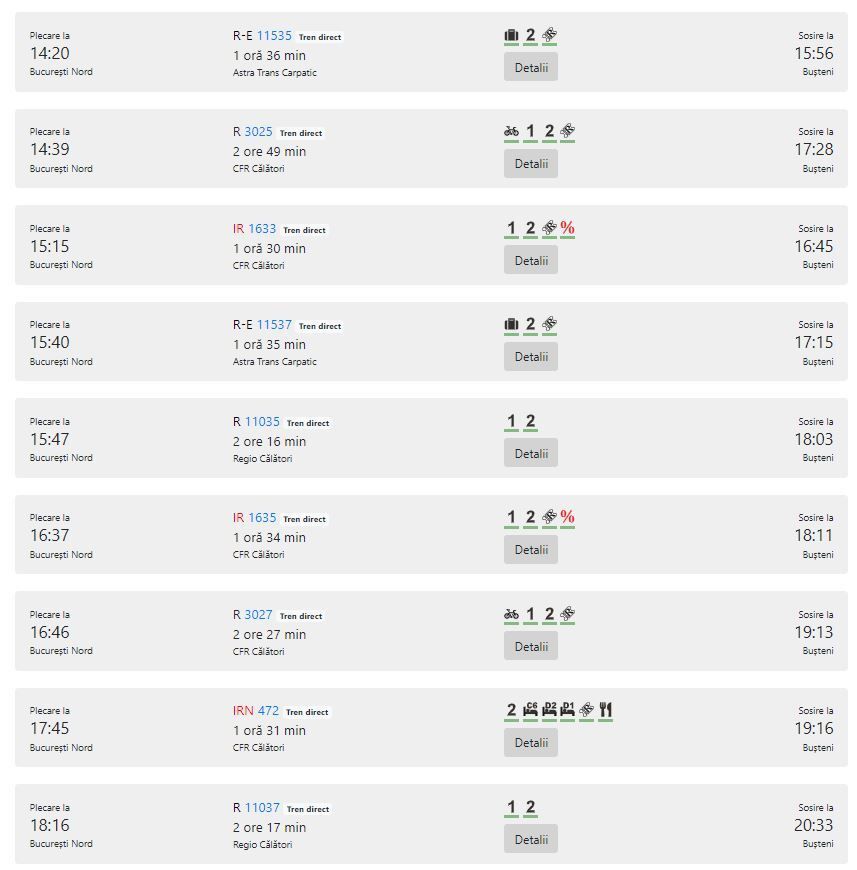Open train number 472 link
The height and width of the screenshot is (870, 857).
click(x=268, y=711)
